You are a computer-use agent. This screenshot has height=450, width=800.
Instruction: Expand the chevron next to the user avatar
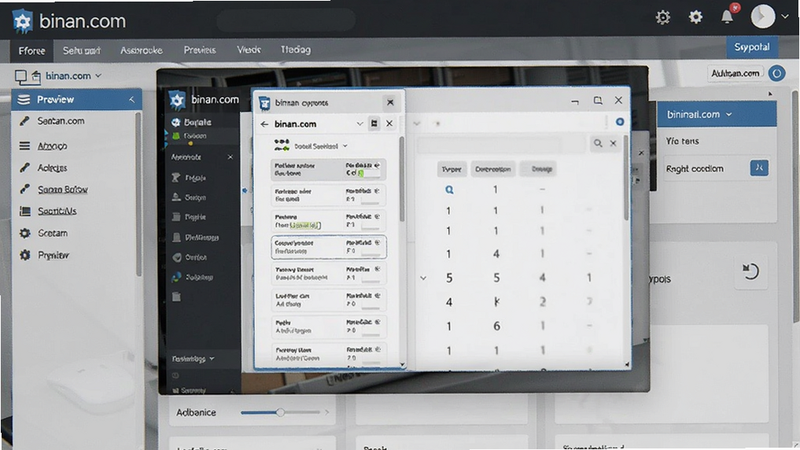click(785, 16)
